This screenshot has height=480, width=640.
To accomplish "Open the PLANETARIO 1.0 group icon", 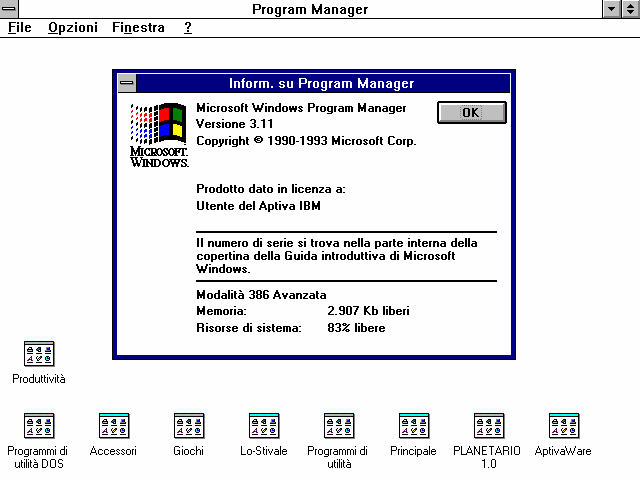I will pos(489,425).
